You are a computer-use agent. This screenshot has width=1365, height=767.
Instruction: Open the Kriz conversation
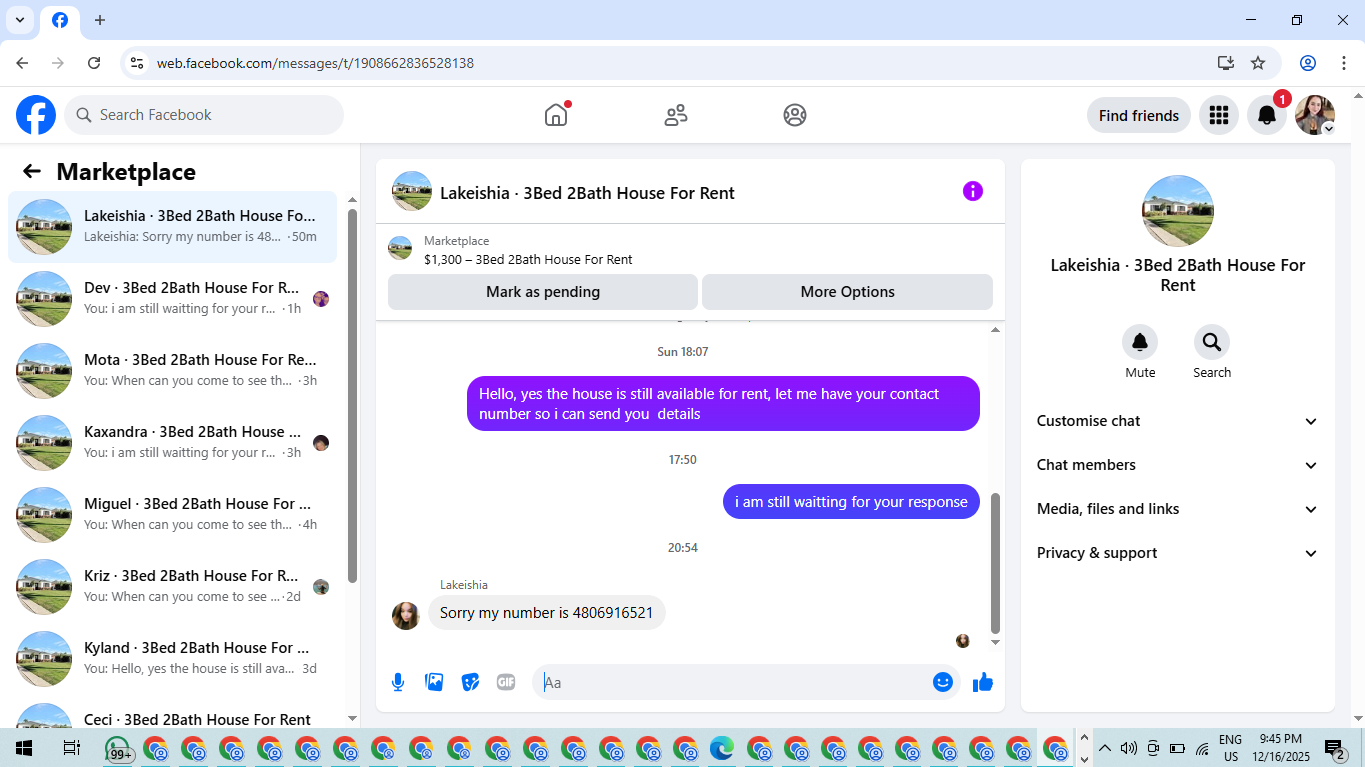pyautogui.click(x=173, y=587)
